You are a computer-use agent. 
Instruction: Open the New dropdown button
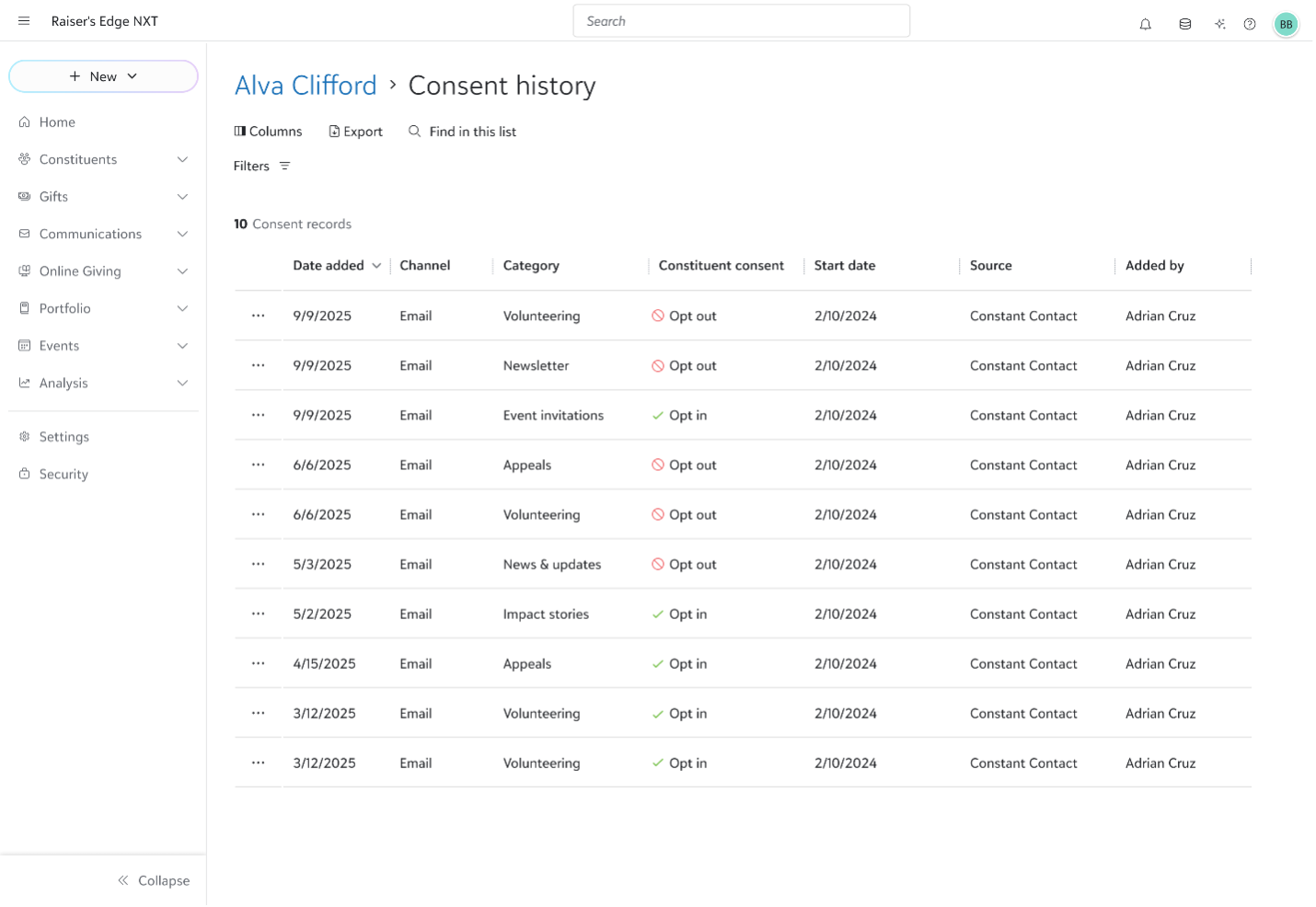(103, 76)
